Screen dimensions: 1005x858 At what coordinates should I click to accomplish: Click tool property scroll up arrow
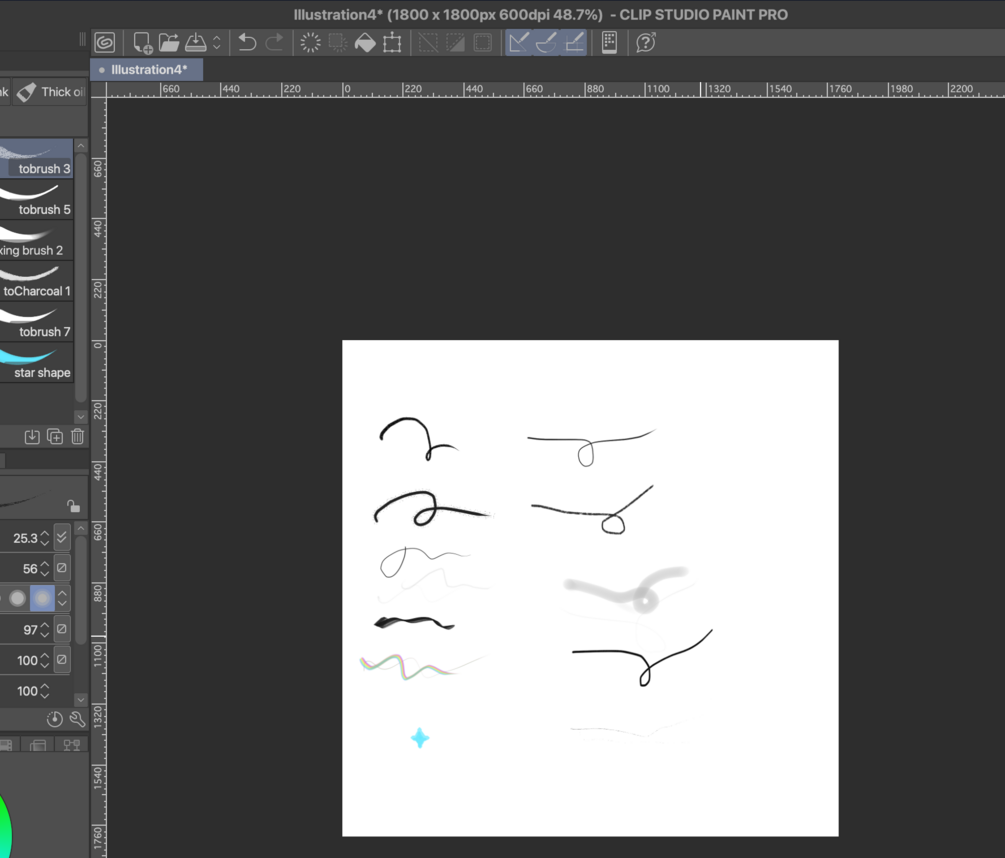pos(81,529)
